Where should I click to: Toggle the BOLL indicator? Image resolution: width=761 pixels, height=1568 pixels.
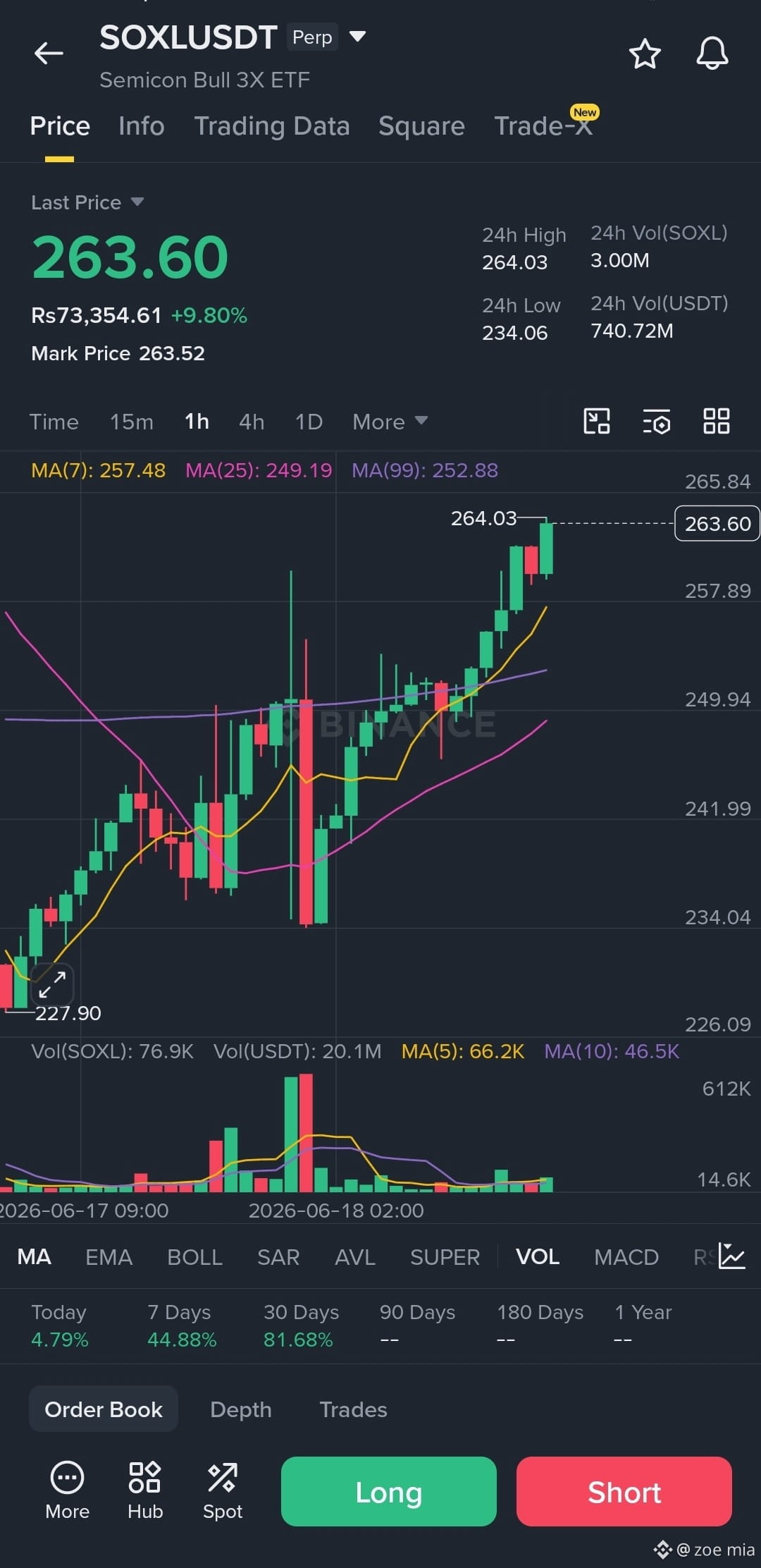pyautogui.click(x=194, y=1256)
